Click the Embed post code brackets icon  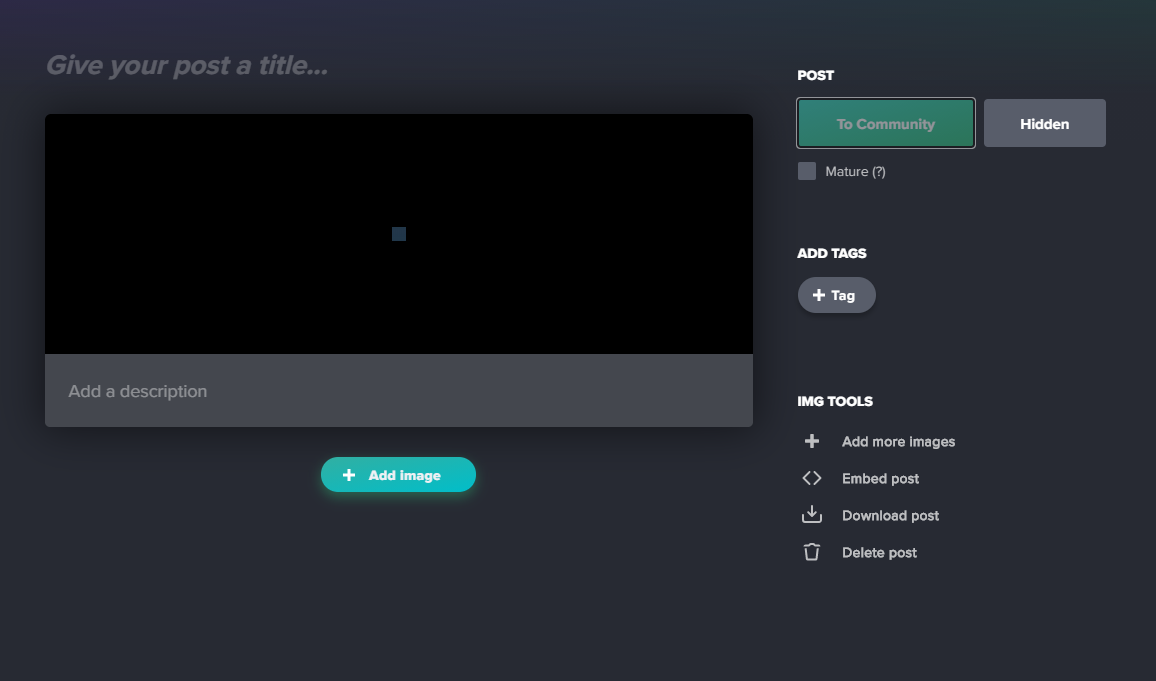tap(812, 478)
